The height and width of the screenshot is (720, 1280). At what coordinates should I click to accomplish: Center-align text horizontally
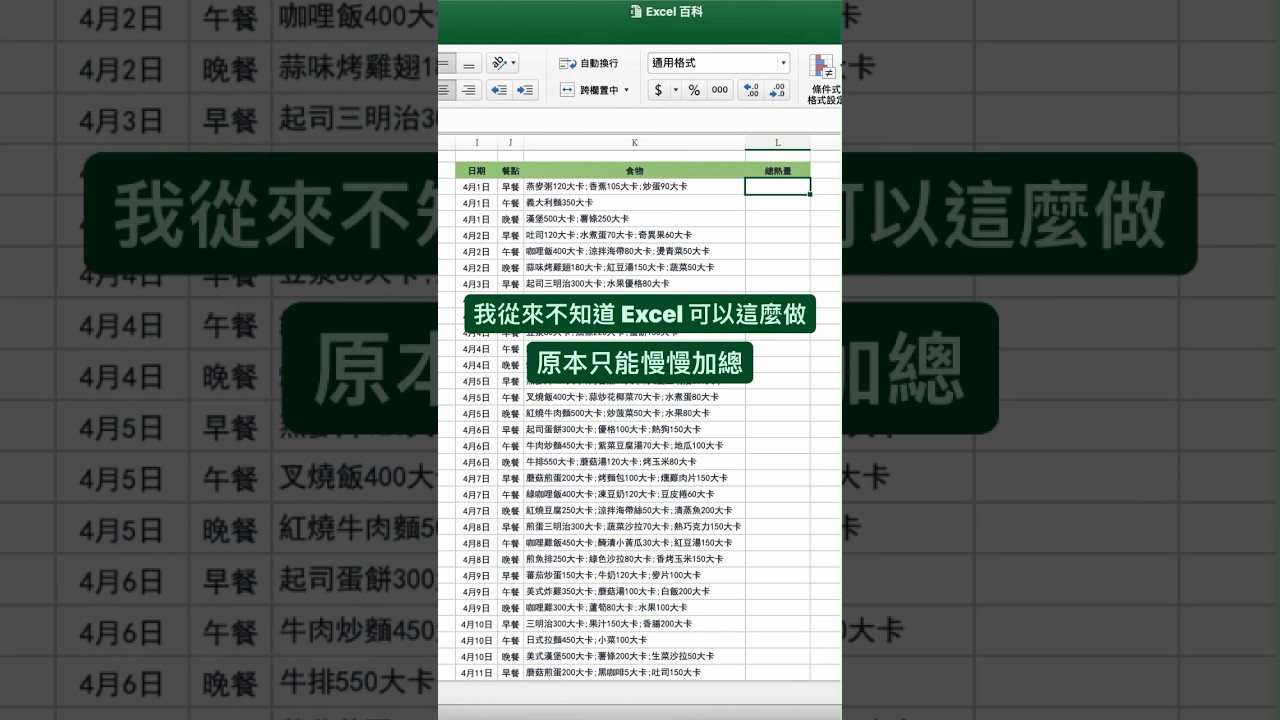[x=445, y=91]
